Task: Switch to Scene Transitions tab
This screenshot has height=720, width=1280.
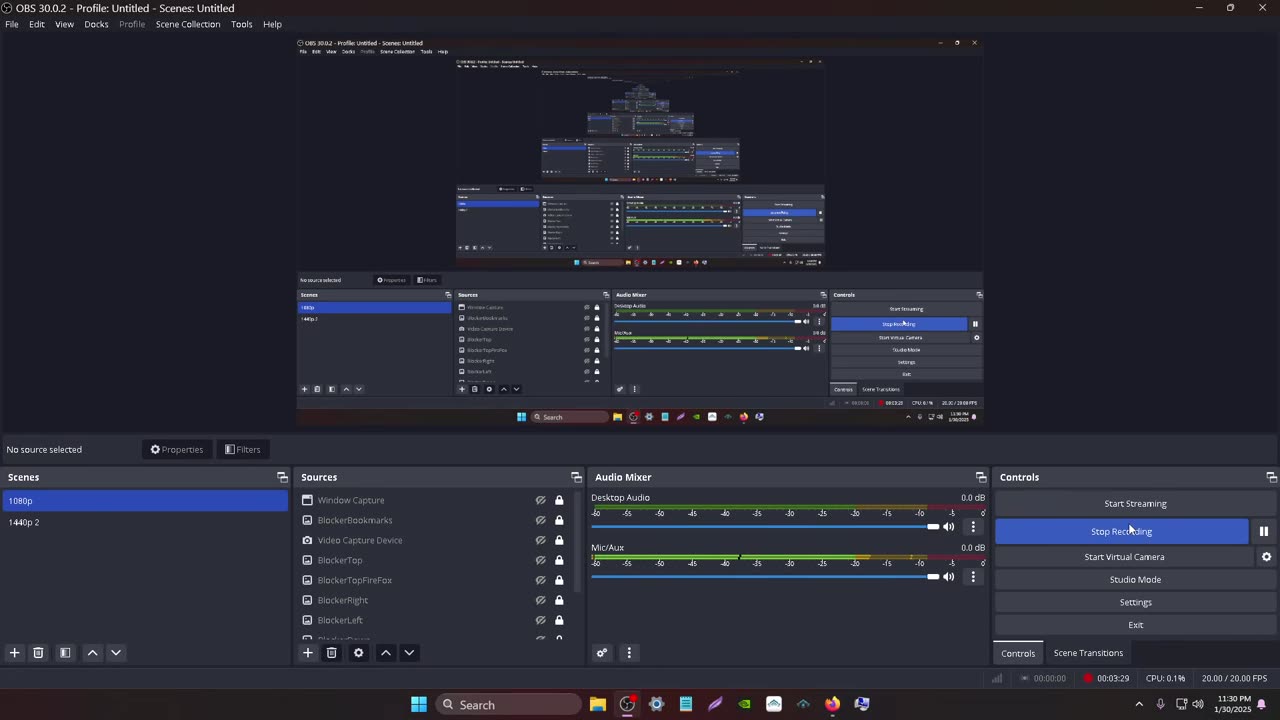Action: (1088, 653)
